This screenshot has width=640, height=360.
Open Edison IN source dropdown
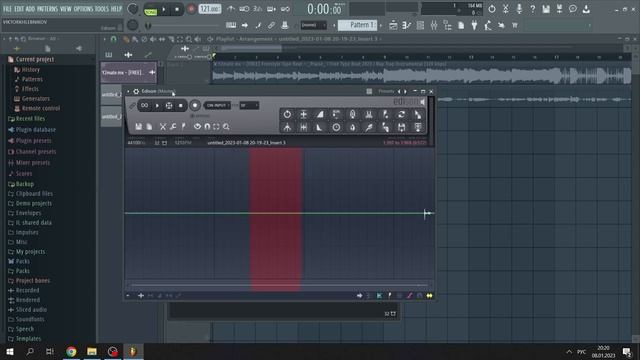click(249, 106)
